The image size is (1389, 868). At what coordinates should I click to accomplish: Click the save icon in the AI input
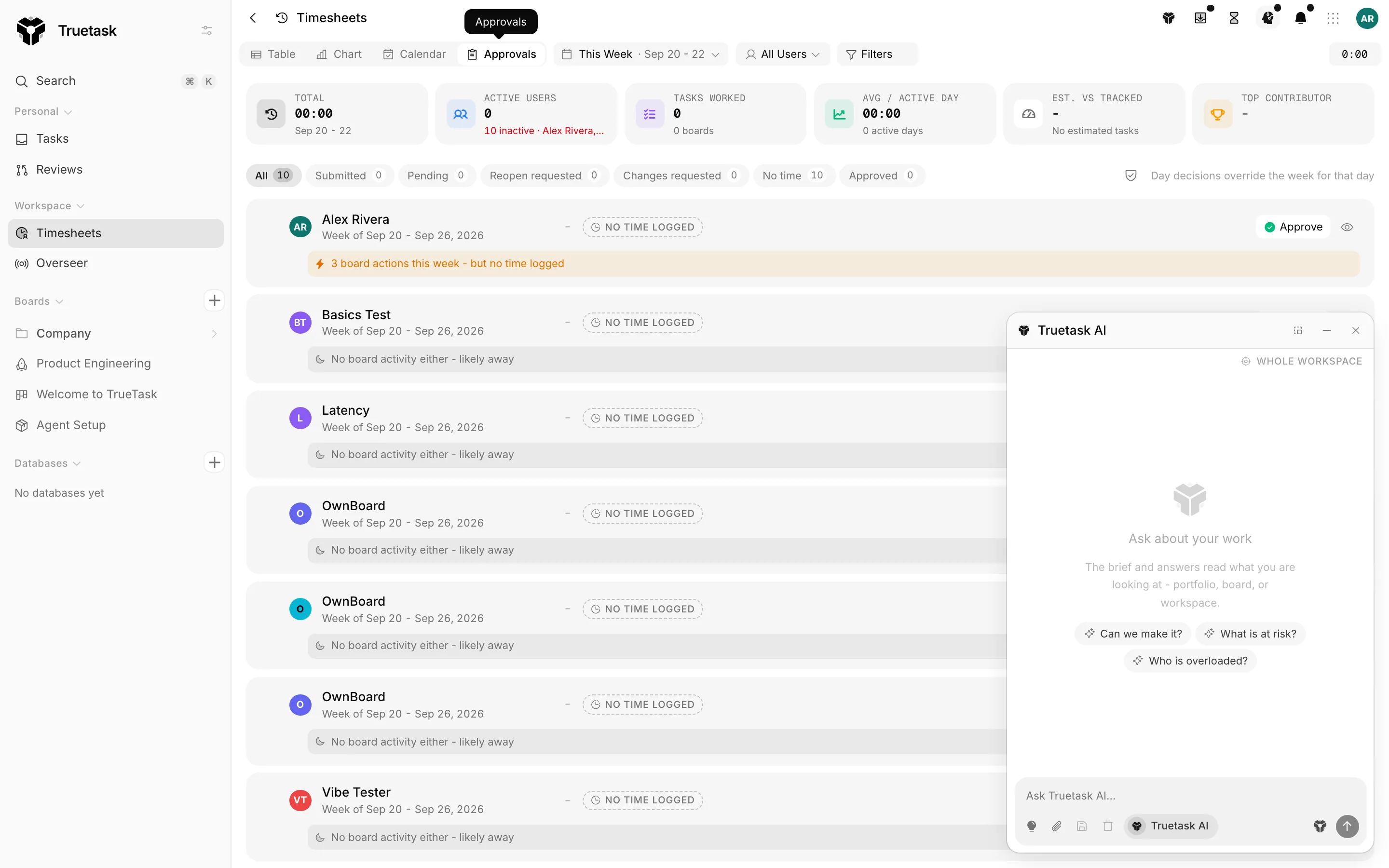(1082, 826)
